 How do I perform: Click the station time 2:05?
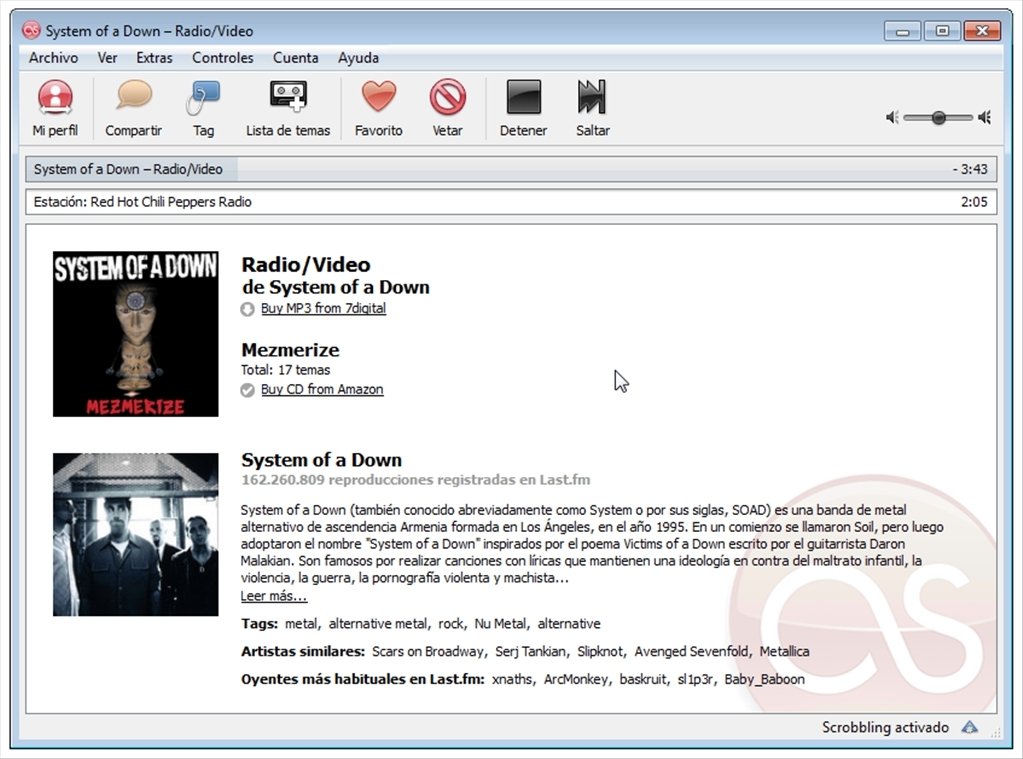pos(974,202)
